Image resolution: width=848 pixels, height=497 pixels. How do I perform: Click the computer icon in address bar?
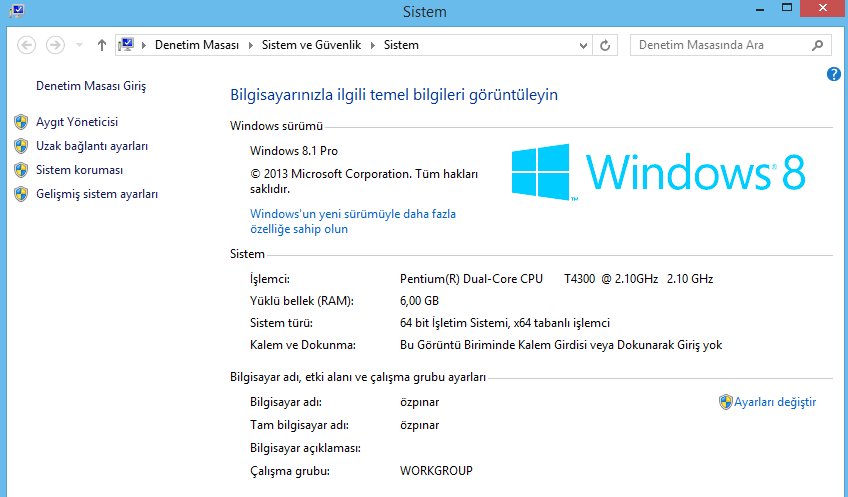click(126, 45)
